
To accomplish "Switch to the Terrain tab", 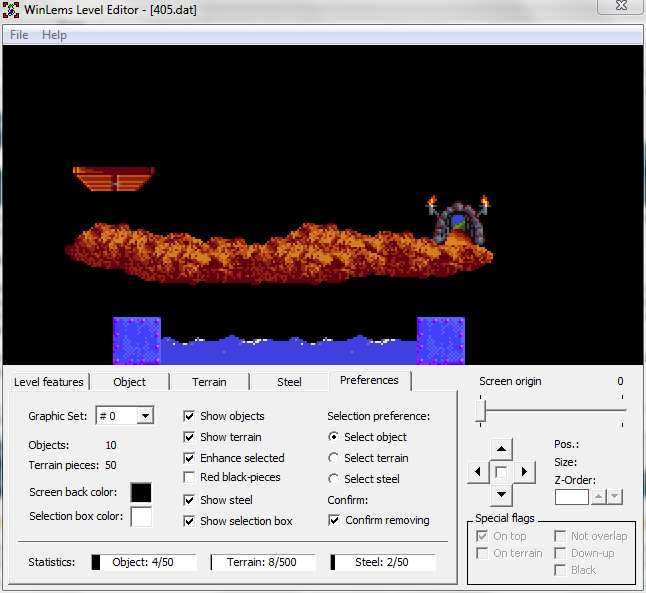I will click(209, 382).
